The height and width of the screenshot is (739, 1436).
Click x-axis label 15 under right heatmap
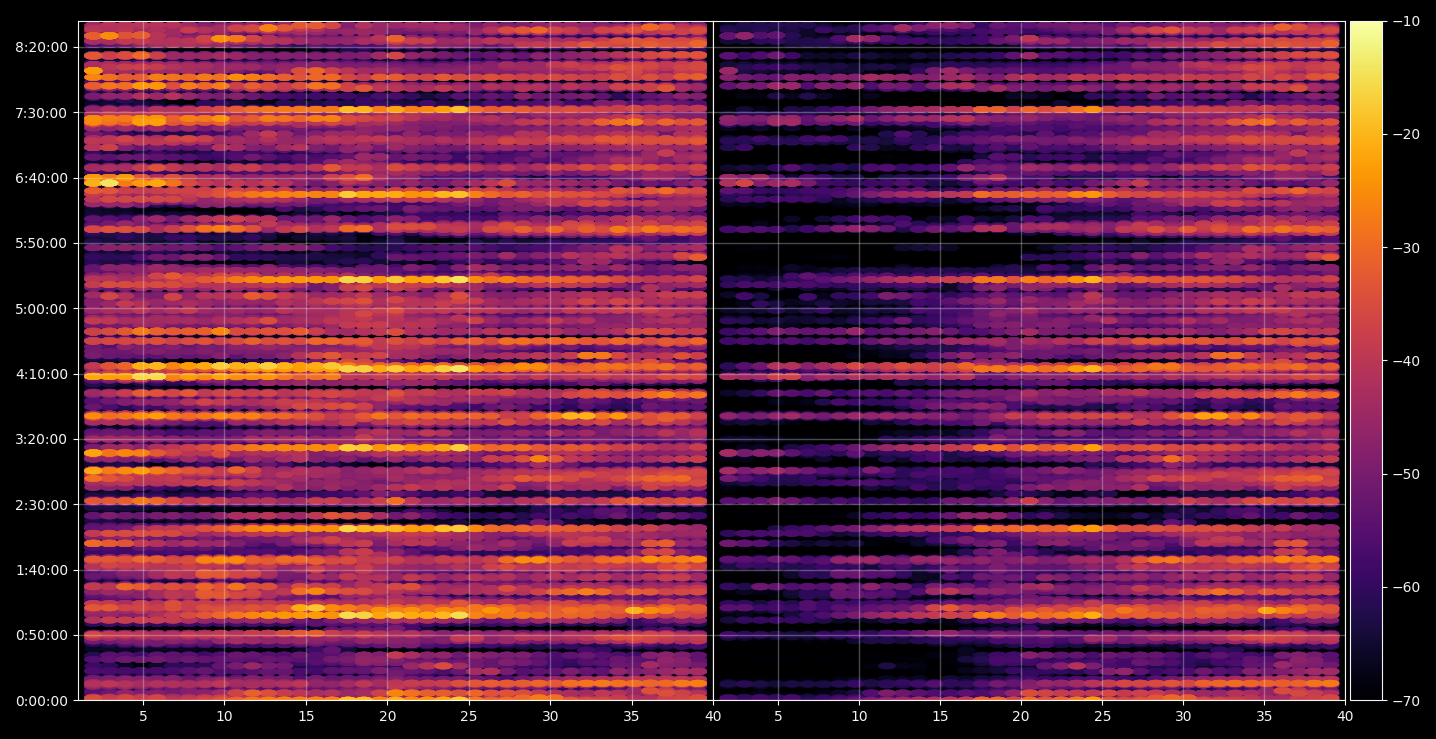coord(940,716)
